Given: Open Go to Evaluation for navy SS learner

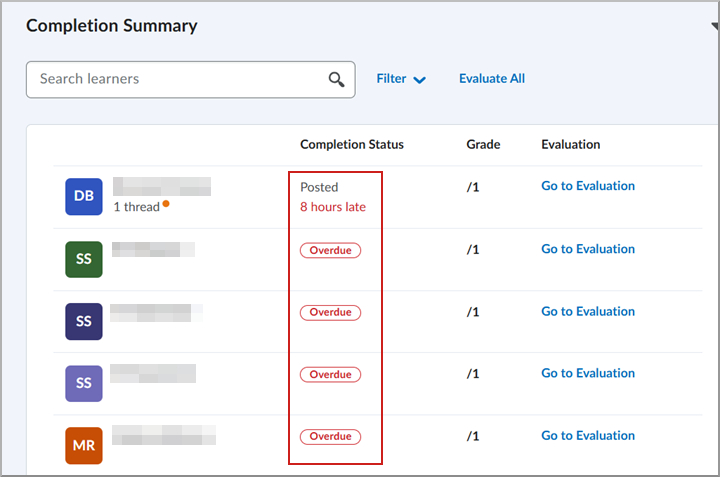Looking at the screenshot, I should (588, 312).
